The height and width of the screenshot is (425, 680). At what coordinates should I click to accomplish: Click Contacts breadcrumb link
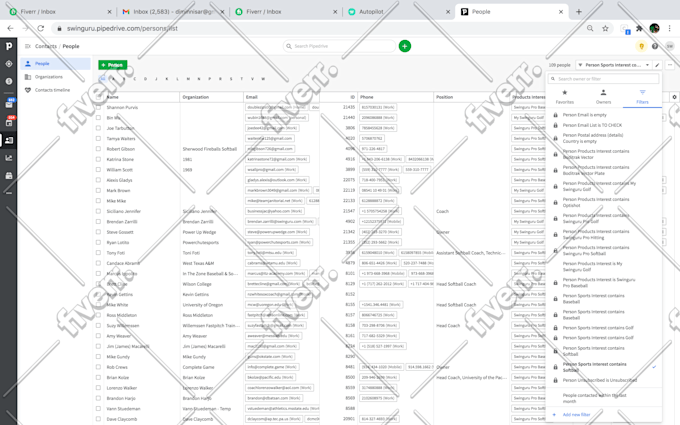coord(46,46)
